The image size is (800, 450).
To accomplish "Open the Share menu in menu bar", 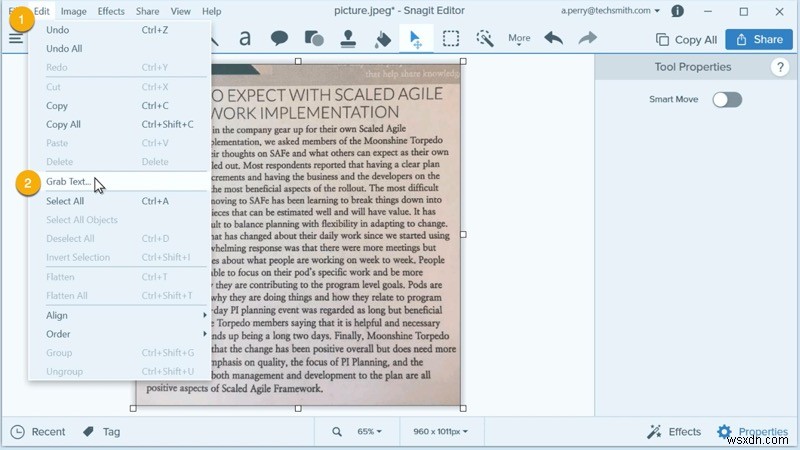I will tap(147, 11).
